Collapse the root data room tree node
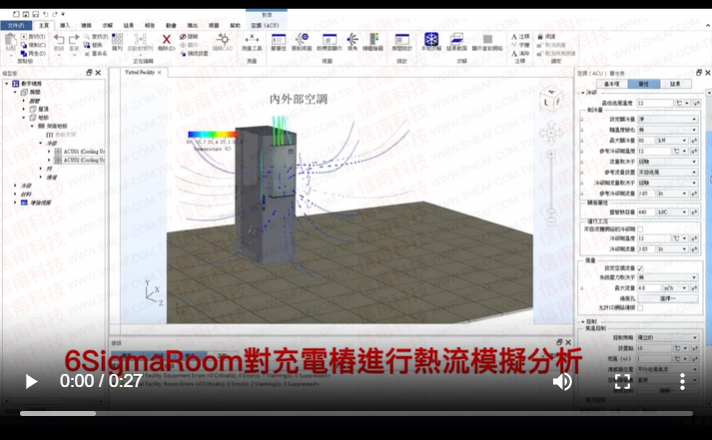Viewport: 712px width, 440px height. click(7, 84)
